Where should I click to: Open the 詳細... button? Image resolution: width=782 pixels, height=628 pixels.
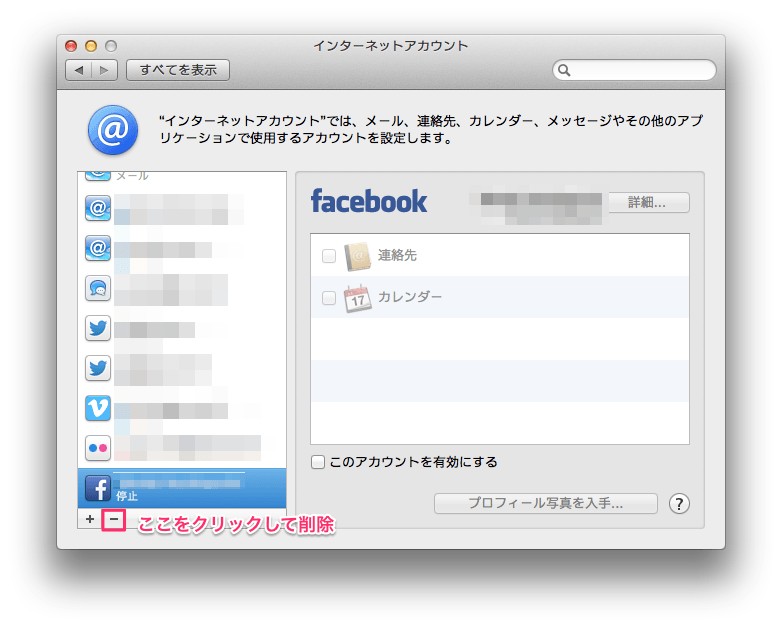pos(647,203)
